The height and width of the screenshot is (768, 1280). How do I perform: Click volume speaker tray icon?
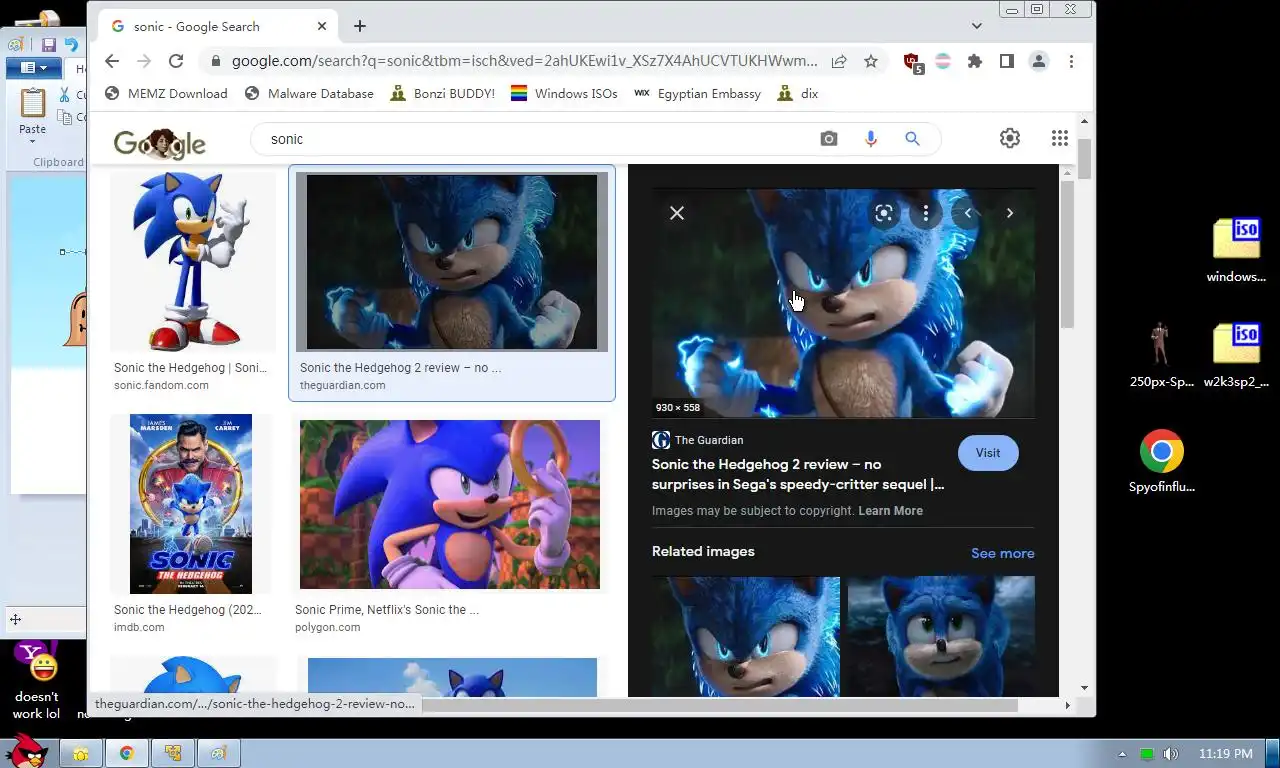click(x=1170, y=754)
